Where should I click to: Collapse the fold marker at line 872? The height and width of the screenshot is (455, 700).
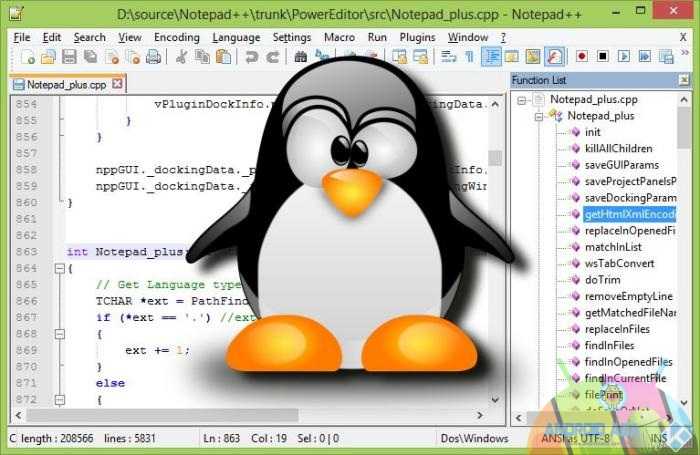60,400
